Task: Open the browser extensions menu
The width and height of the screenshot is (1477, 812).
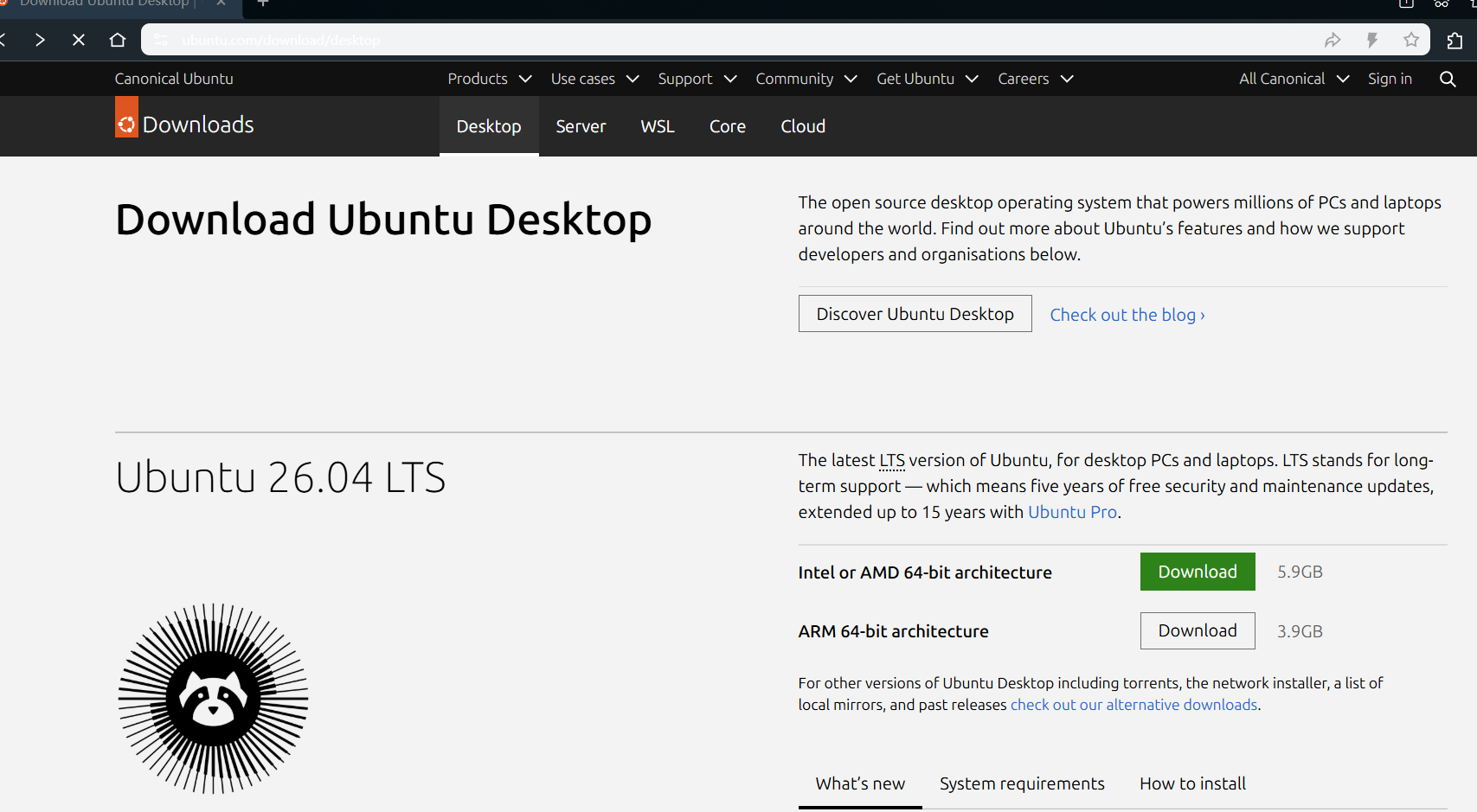Action: click(1455, 40)
